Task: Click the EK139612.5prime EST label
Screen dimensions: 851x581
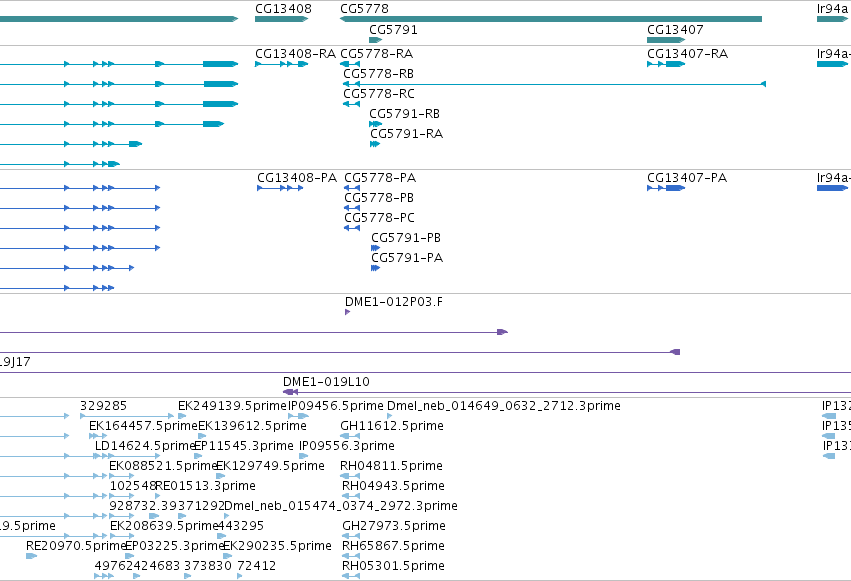Action: [x=252, y=426]
